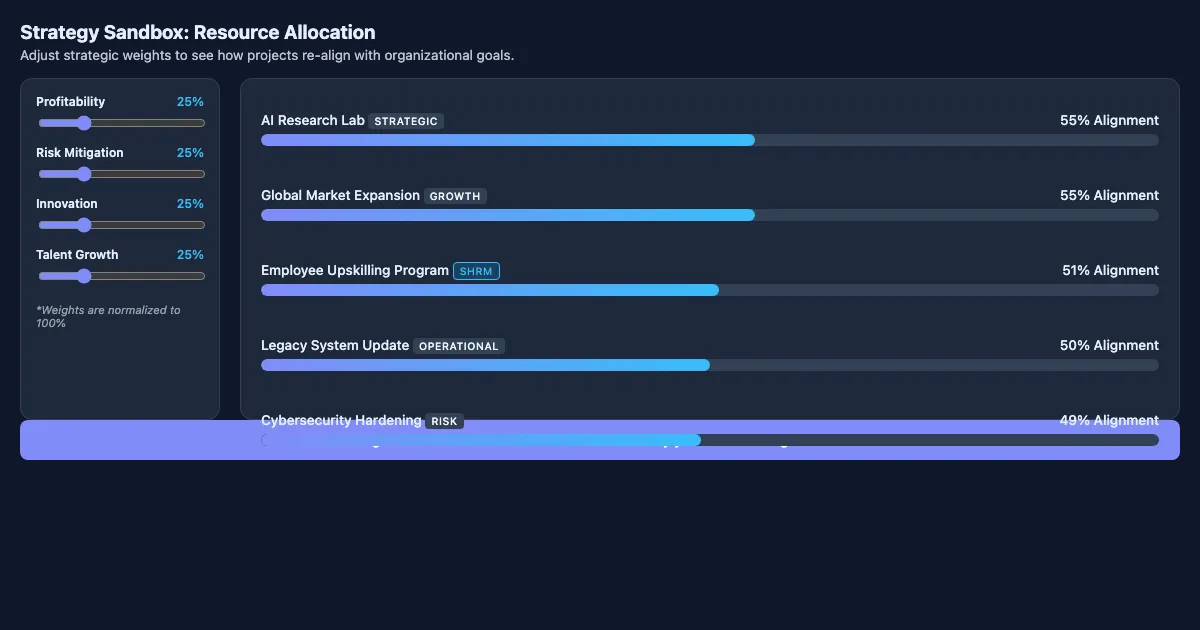The height and width of the screenshot is (630, 1200).
Task: Click the Adjust strategic weights subtitle
Action: coord(267,55)
